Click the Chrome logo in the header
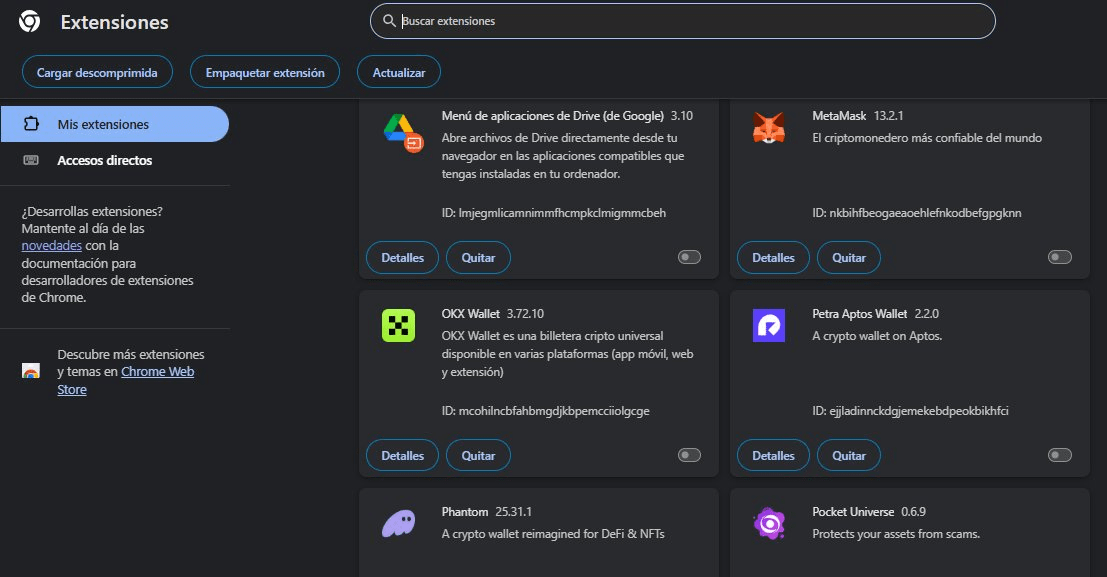The height and width of the screenshot is (577, 1107). [30, 22]
